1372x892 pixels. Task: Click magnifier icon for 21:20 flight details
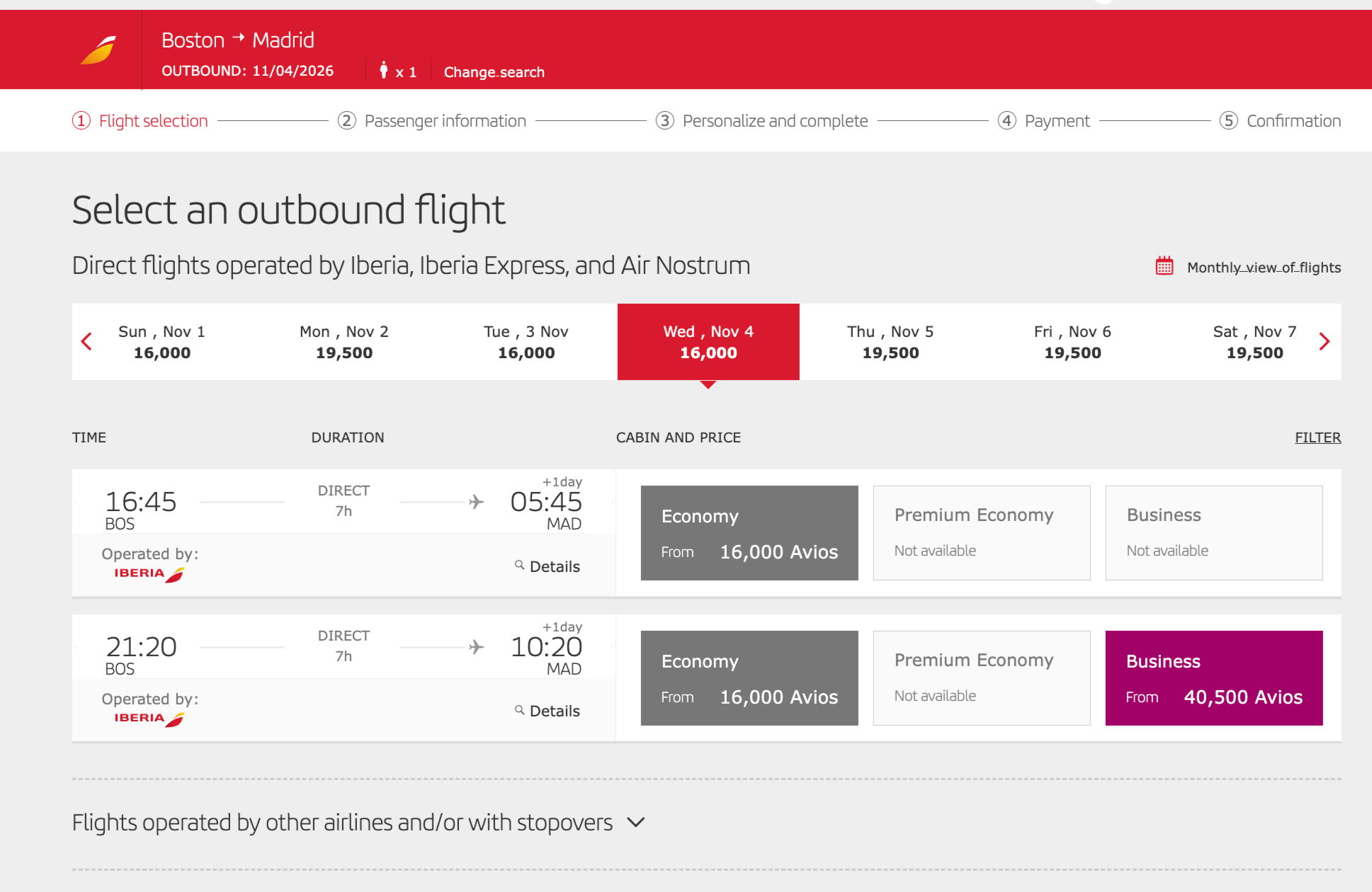(519, 710)
